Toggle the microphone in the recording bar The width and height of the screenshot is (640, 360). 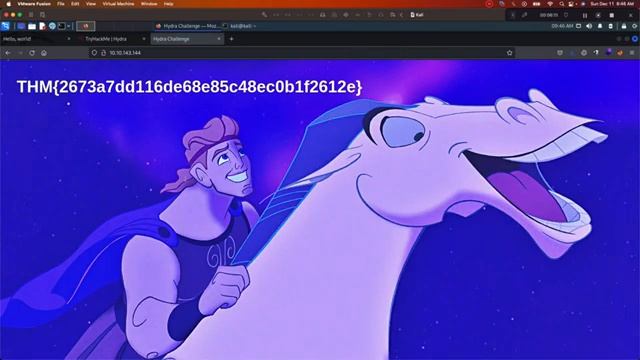[x=524, y=15]
